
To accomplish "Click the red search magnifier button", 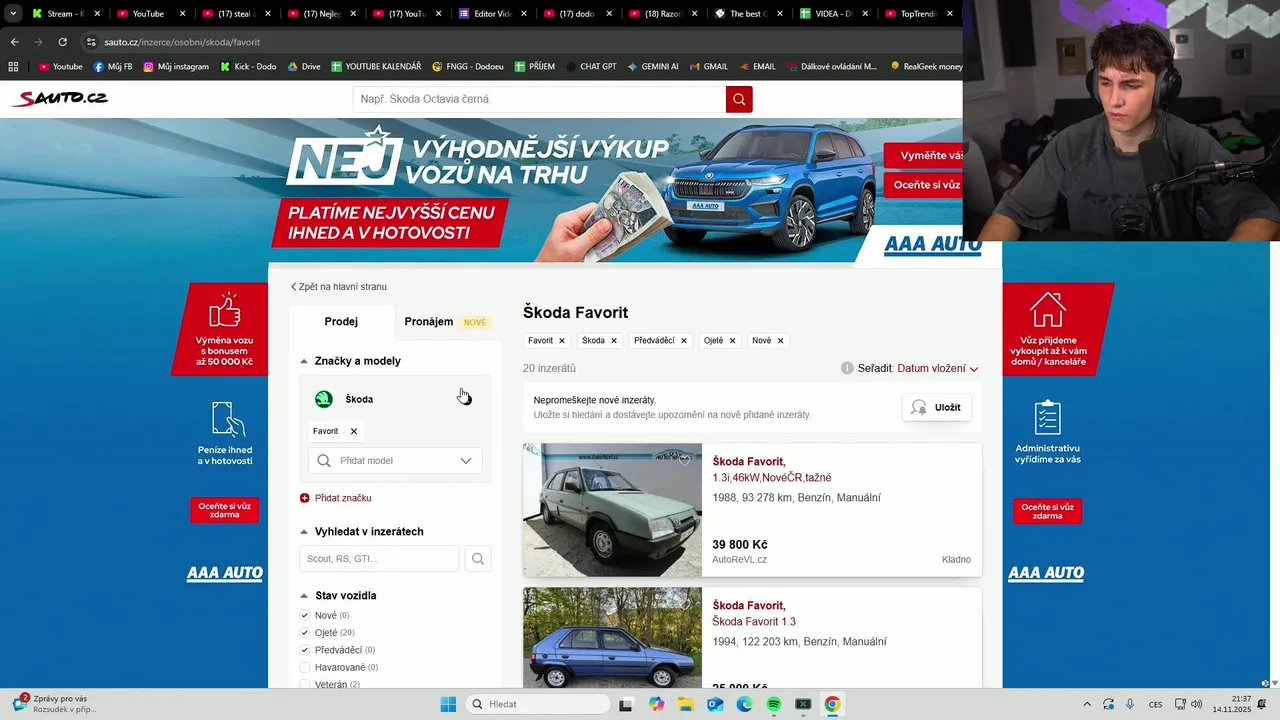I will tap(739, 99).
